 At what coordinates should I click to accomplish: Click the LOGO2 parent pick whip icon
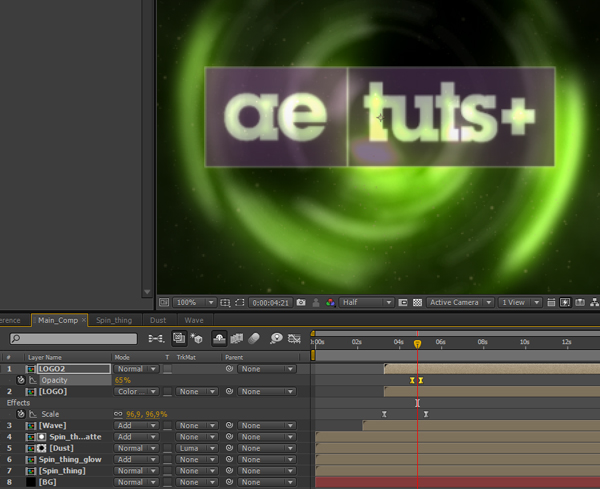pyautogui.click(x=229, y=369)
